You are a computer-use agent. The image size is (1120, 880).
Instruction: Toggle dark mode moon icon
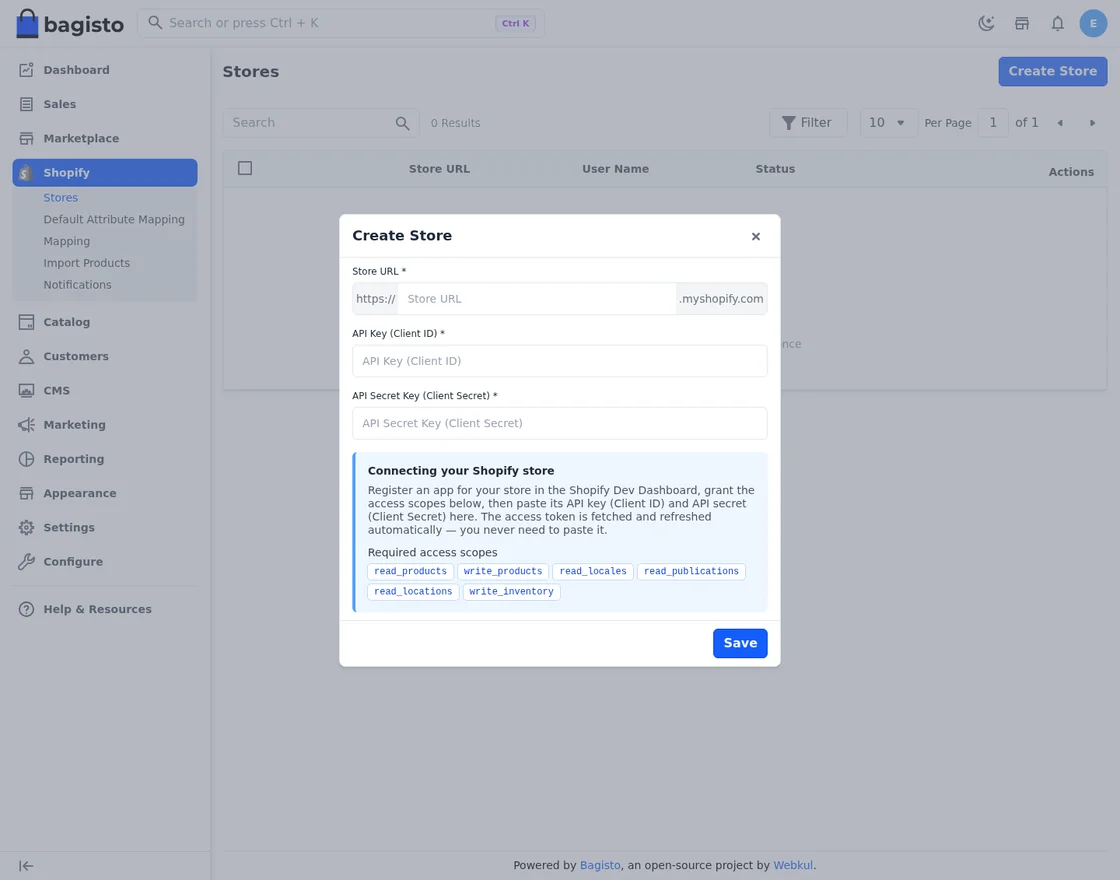(986, 24)
